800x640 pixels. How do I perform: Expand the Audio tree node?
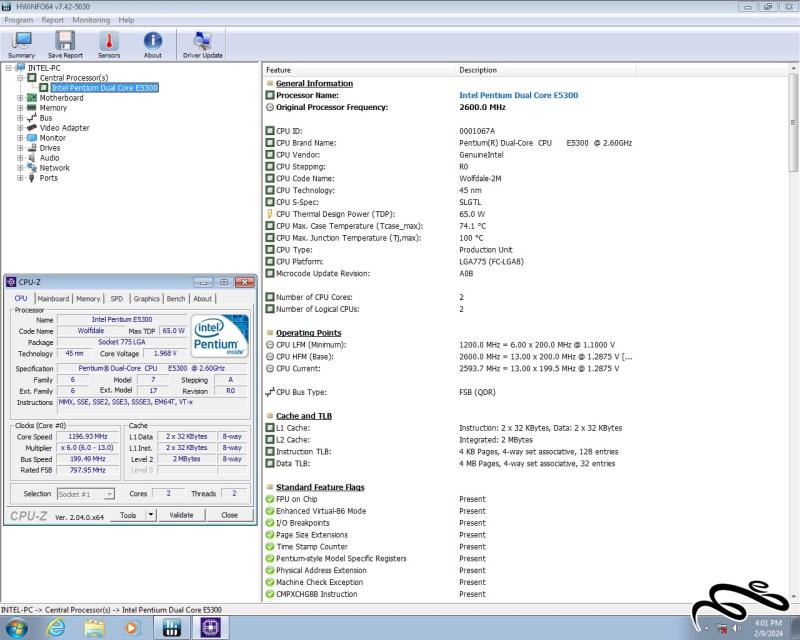coord(20,158)
